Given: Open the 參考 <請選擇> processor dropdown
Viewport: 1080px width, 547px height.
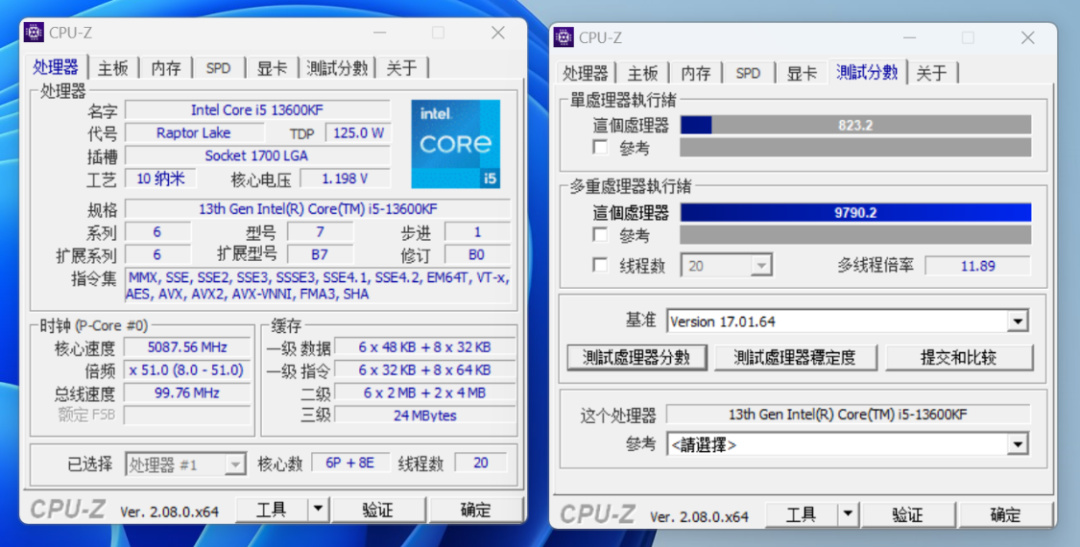Looking at the screenshot, I should [1017, 444].
